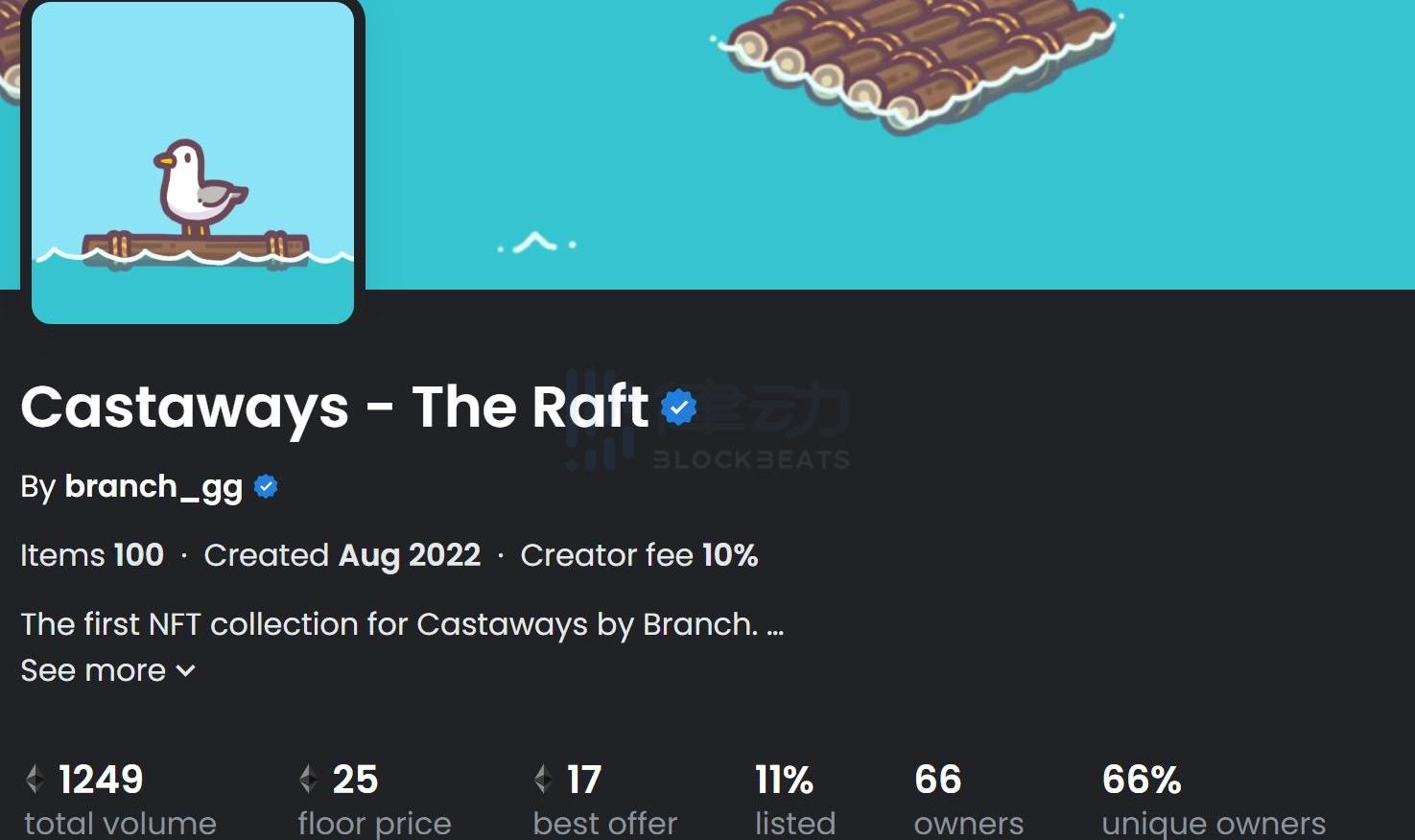Image resolution: width=1415 pixels, height=840 pixels.
Task: Click the Creator fee 10% label
Action: 639,555
